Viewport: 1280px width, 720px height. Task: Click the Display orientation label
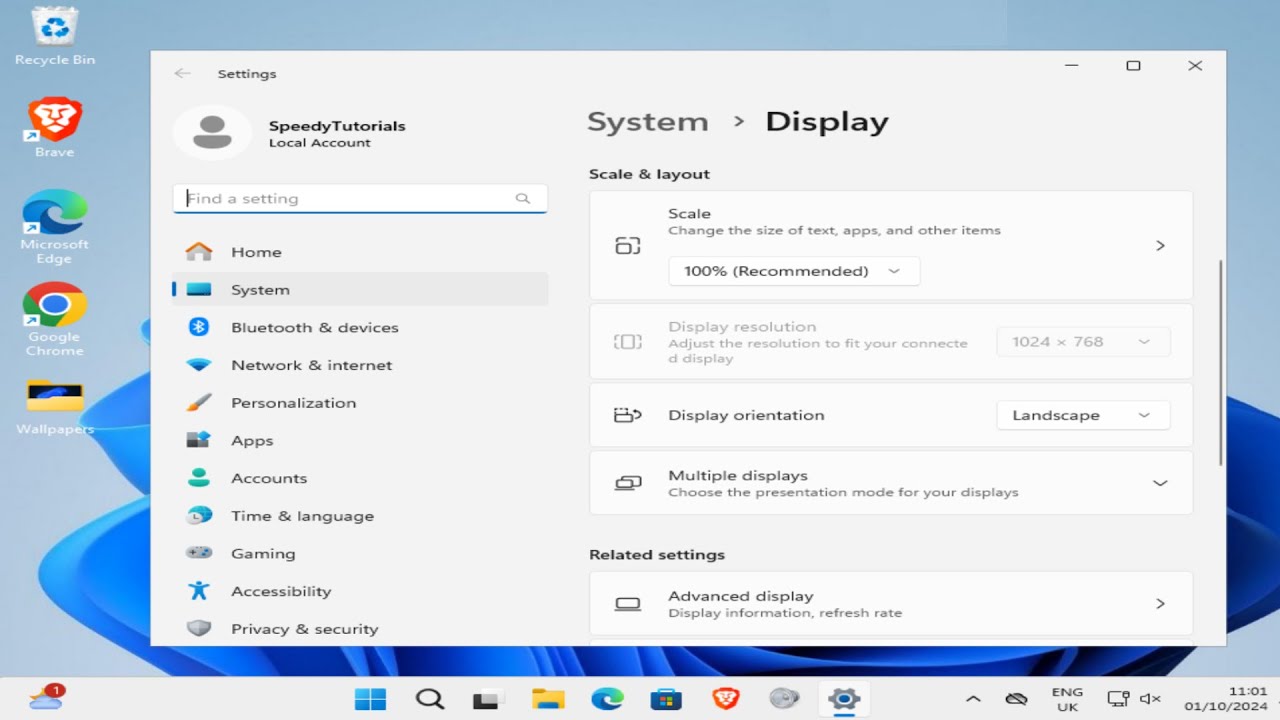coord(746,415)
